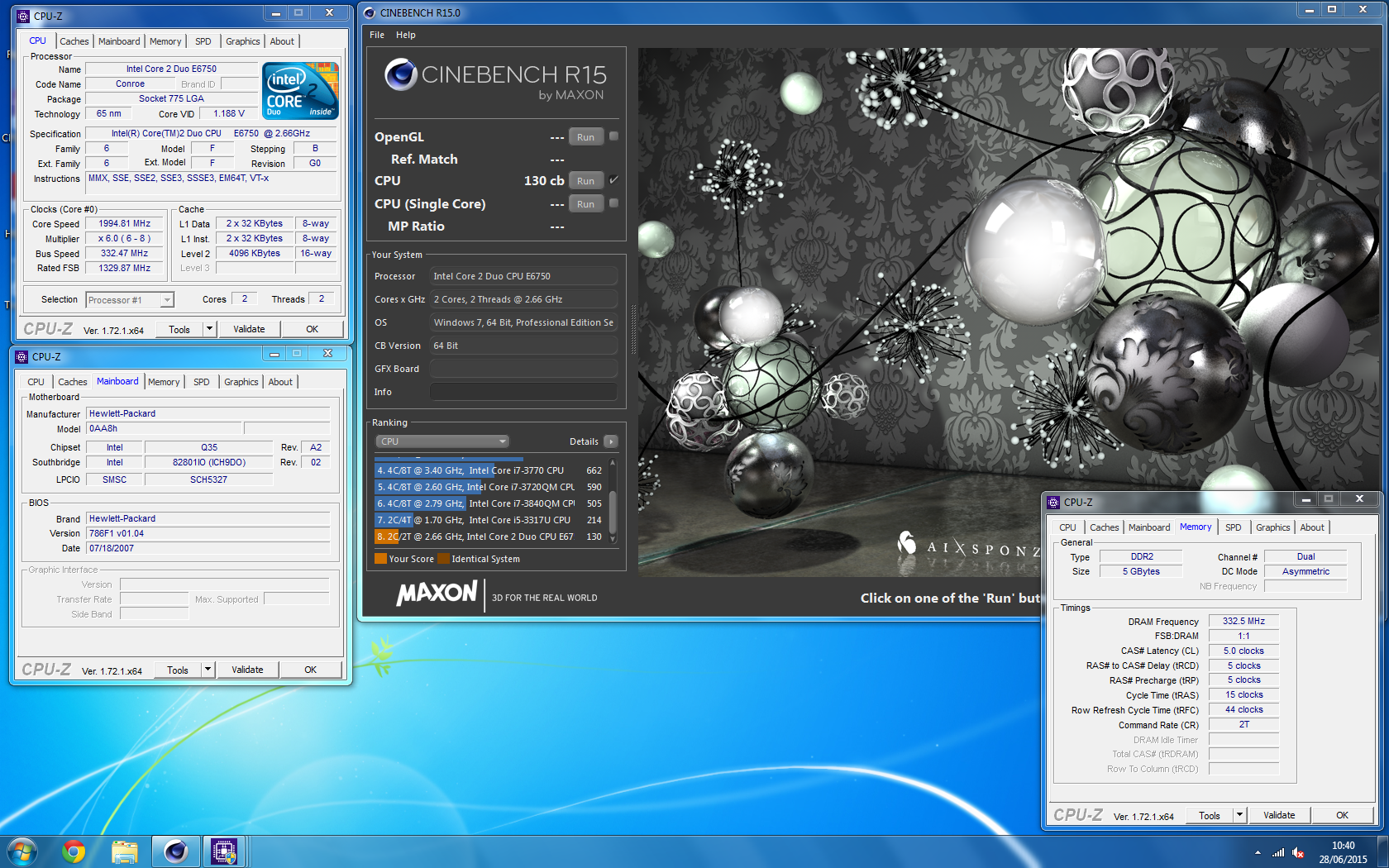Click the Cinebench R15 sphere logo
The image size is (1389, 868).
pos(400,75)
